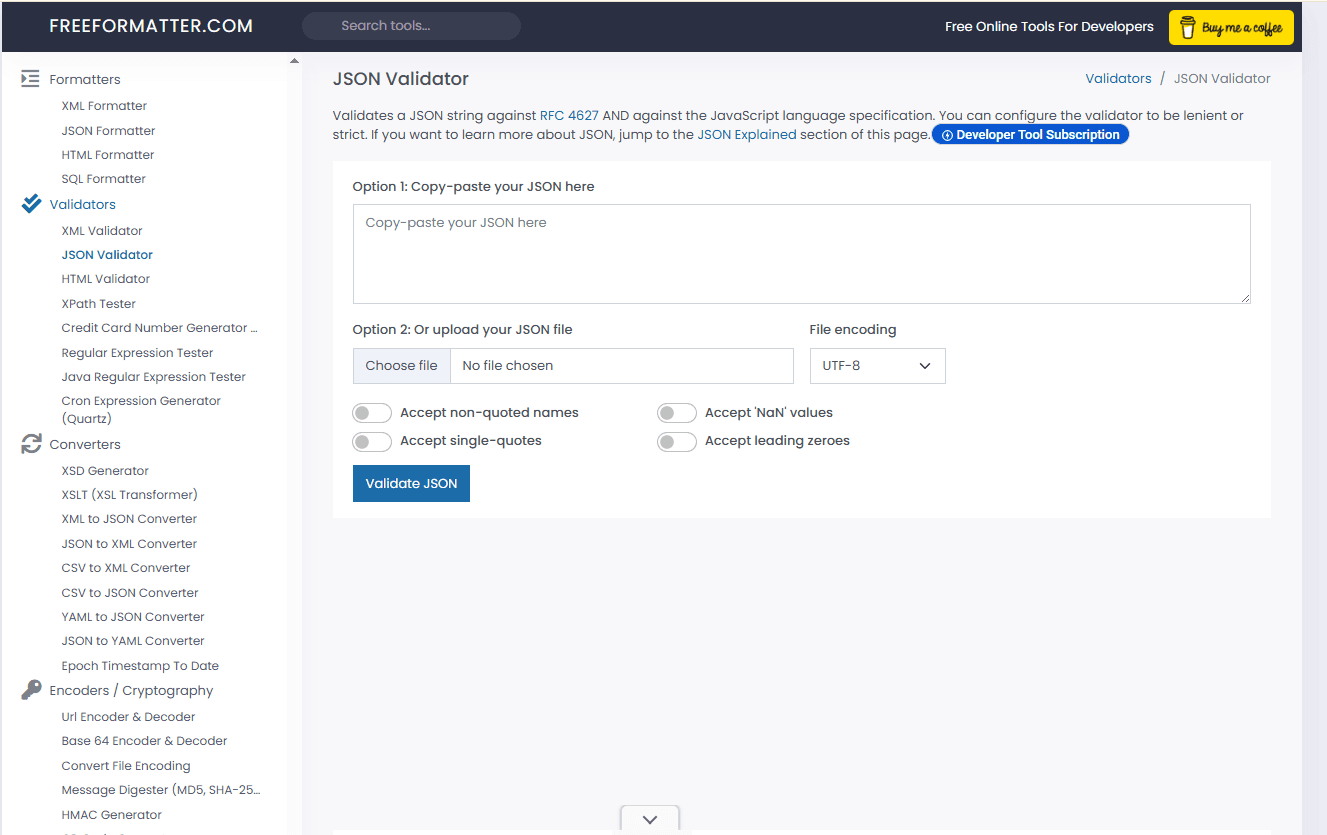Enable Accept 'NaN' values
The height and width of the screenshot is (835, 1327).
click(676, 412)
